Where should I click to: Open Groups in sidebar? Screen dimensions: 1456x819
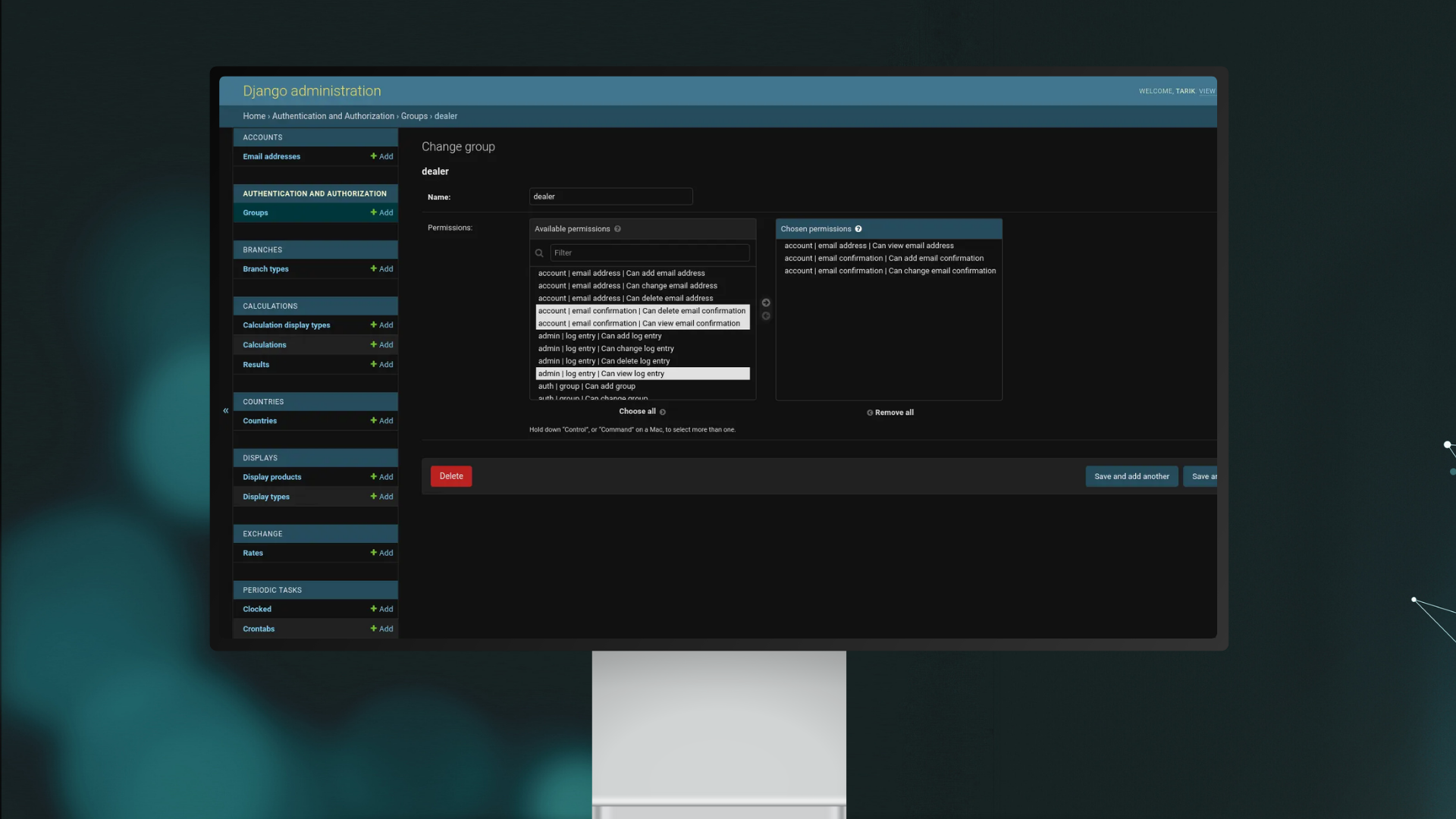[x=256, y=212]
